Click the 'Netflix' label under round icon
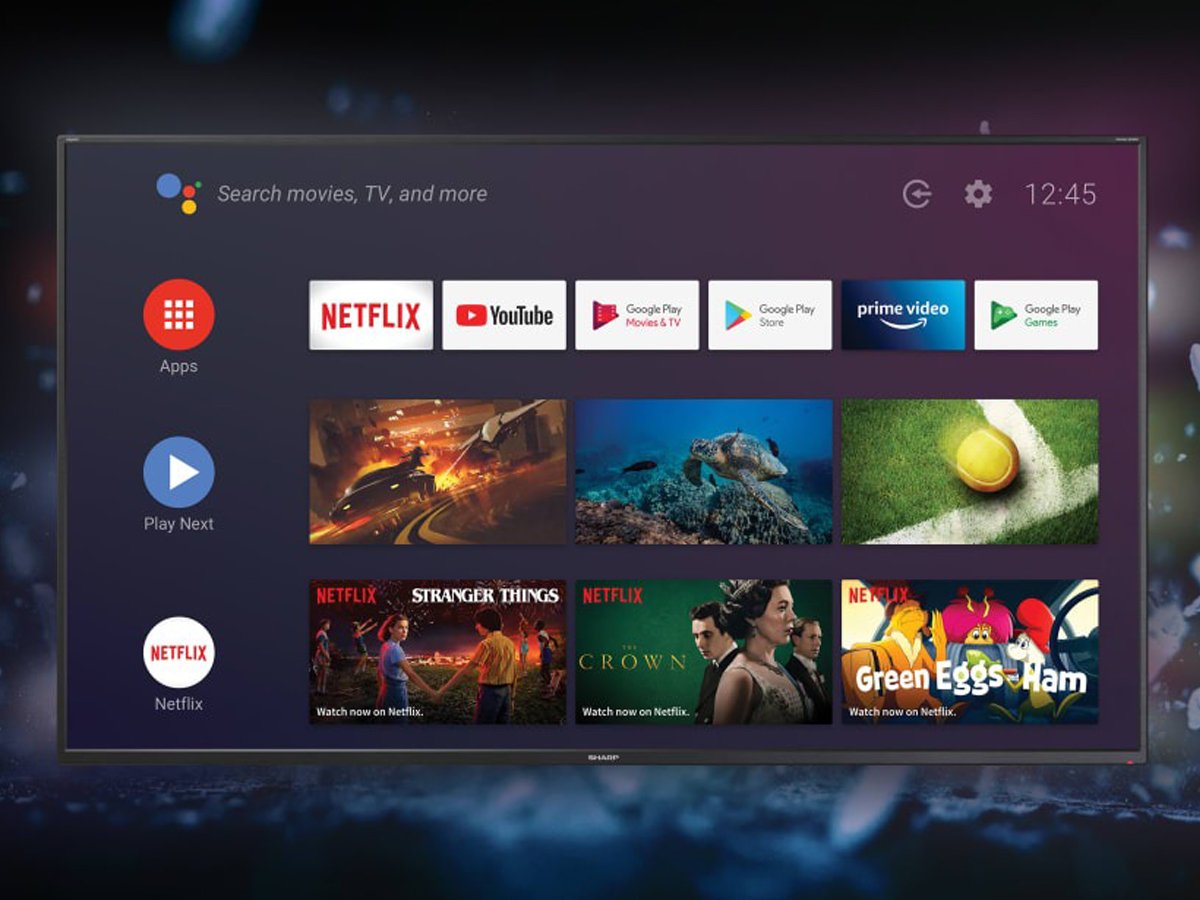The image size is (1200, 900). [179, 704]
